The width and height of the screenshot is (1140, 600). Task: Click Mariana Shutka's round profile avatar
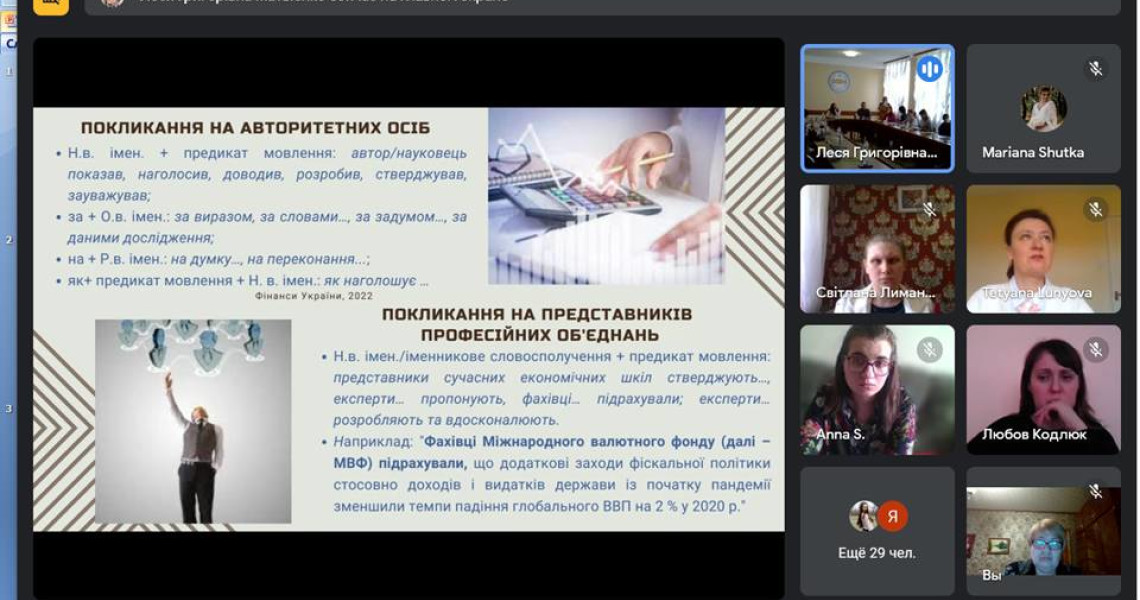1043,108
